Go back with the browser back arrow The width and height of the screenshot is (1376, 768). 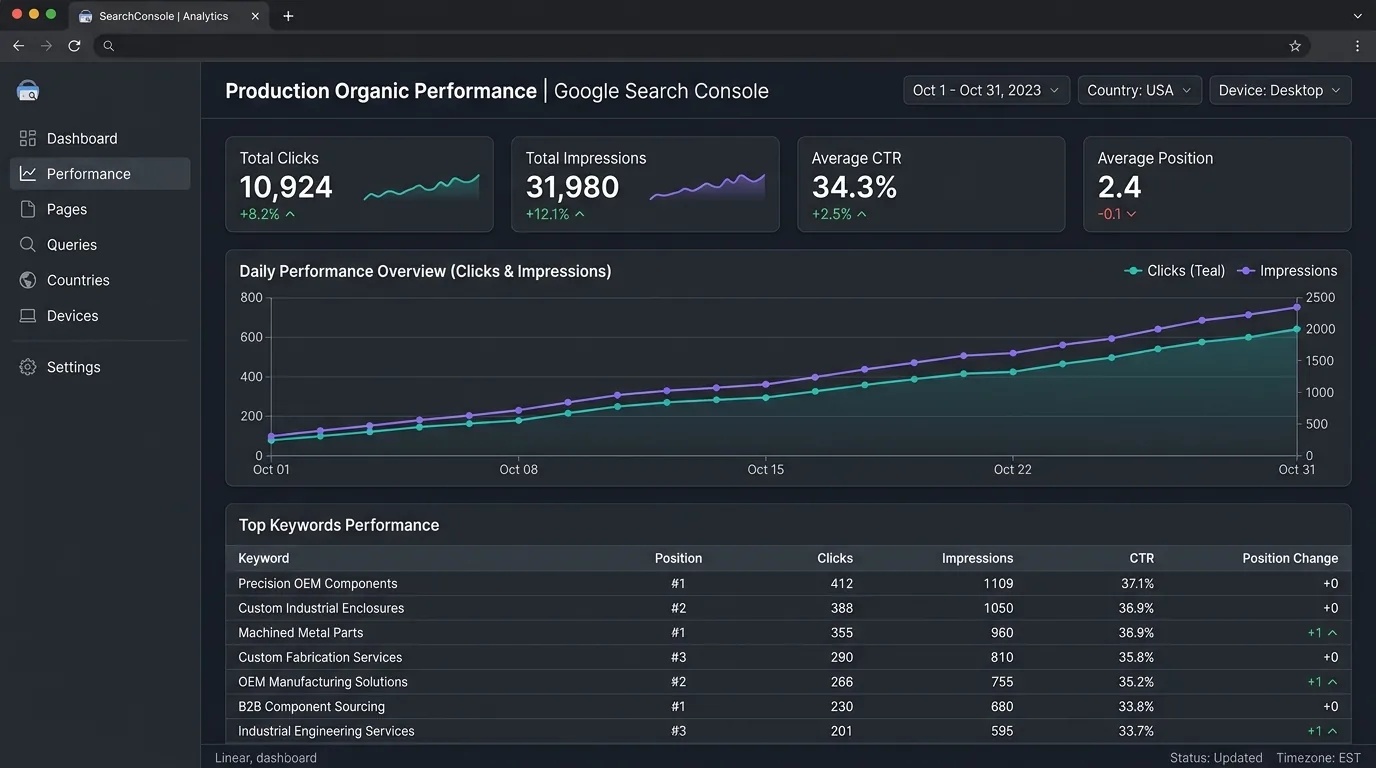[18, 46]
